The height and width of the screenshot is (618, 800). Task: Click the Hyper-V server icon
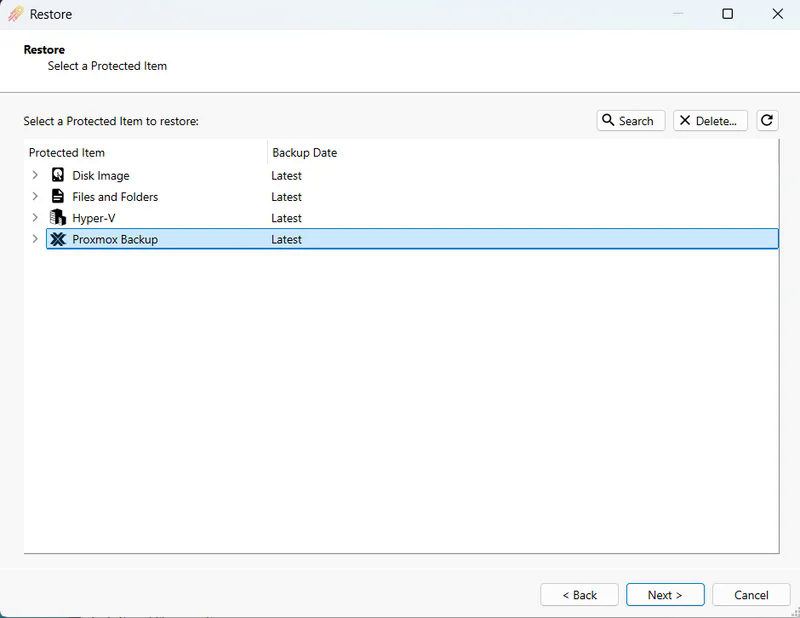pos(58,217)
